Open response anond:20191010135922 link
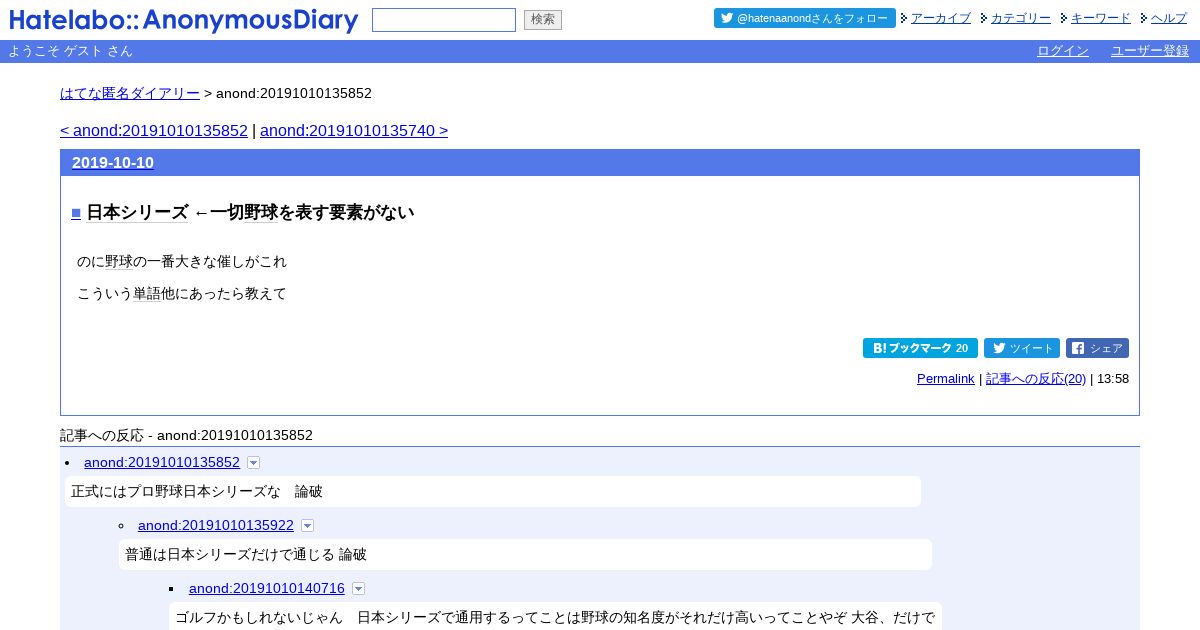 216,525
